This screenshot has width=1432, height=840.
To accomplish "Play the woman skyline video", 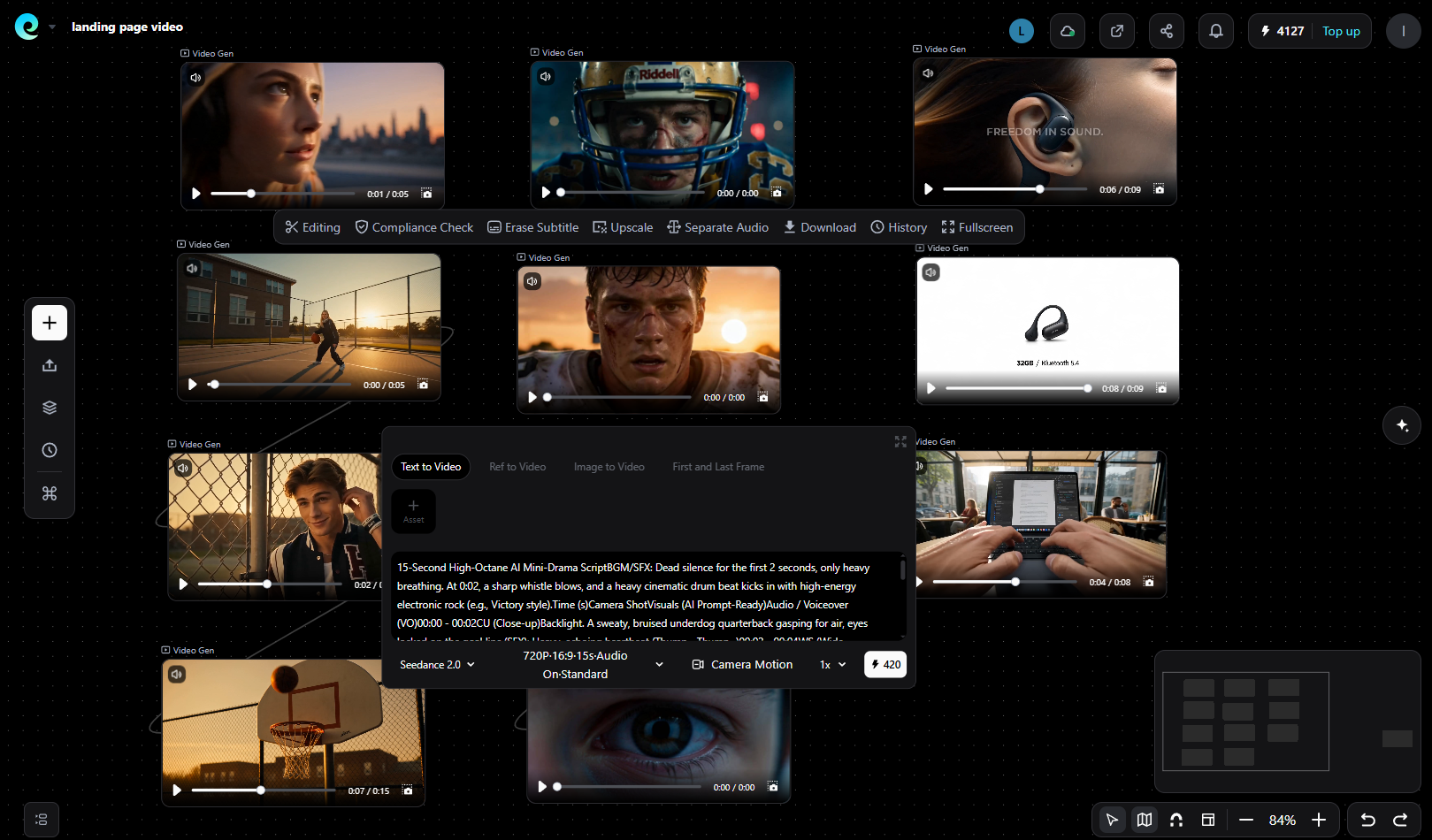I will 196,194.
